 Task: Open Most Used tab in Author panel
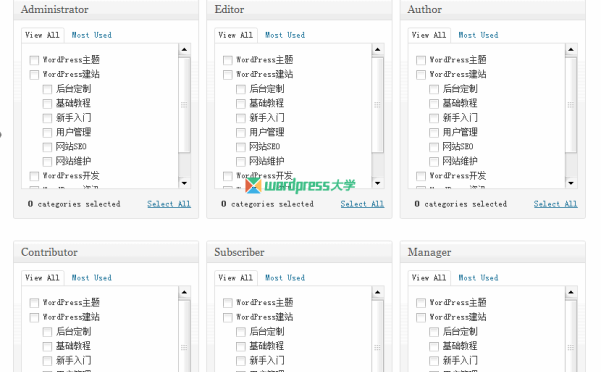tap(478, 35)
